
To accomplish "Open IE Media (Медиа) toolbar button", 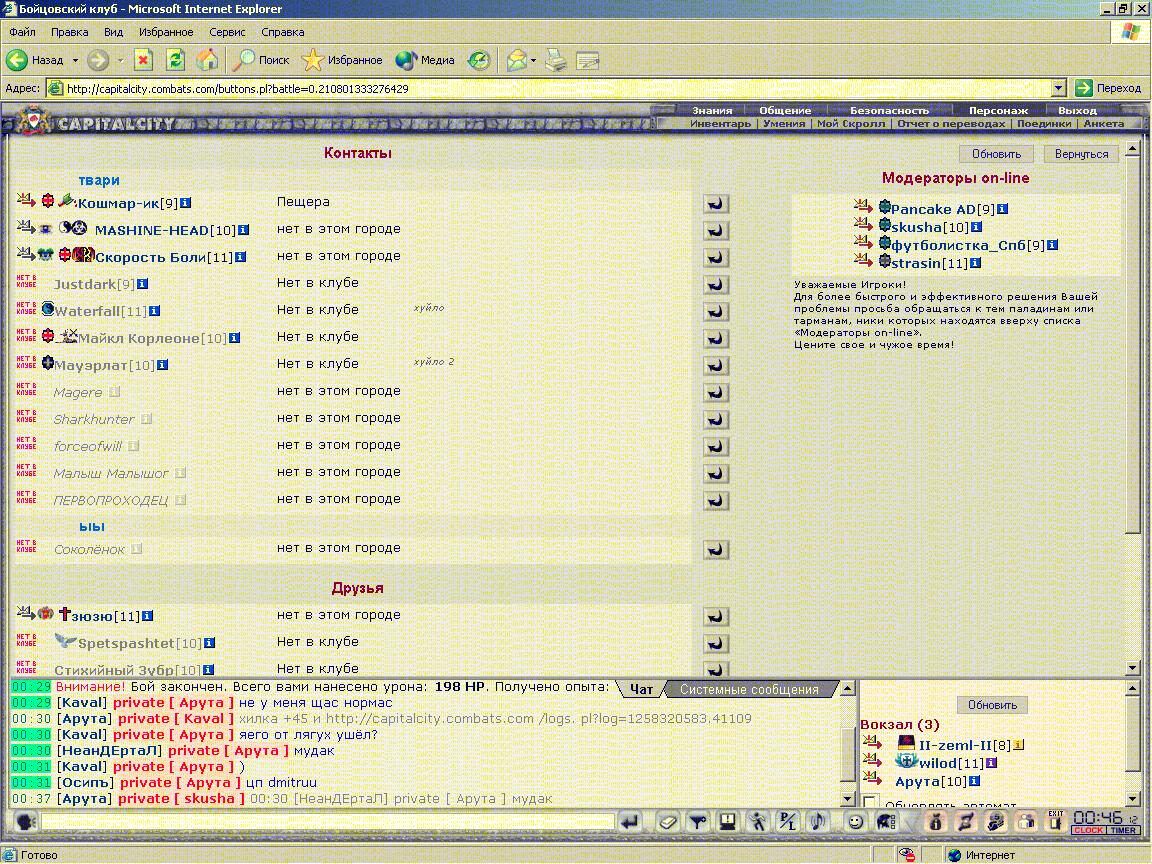I will 425,60.
